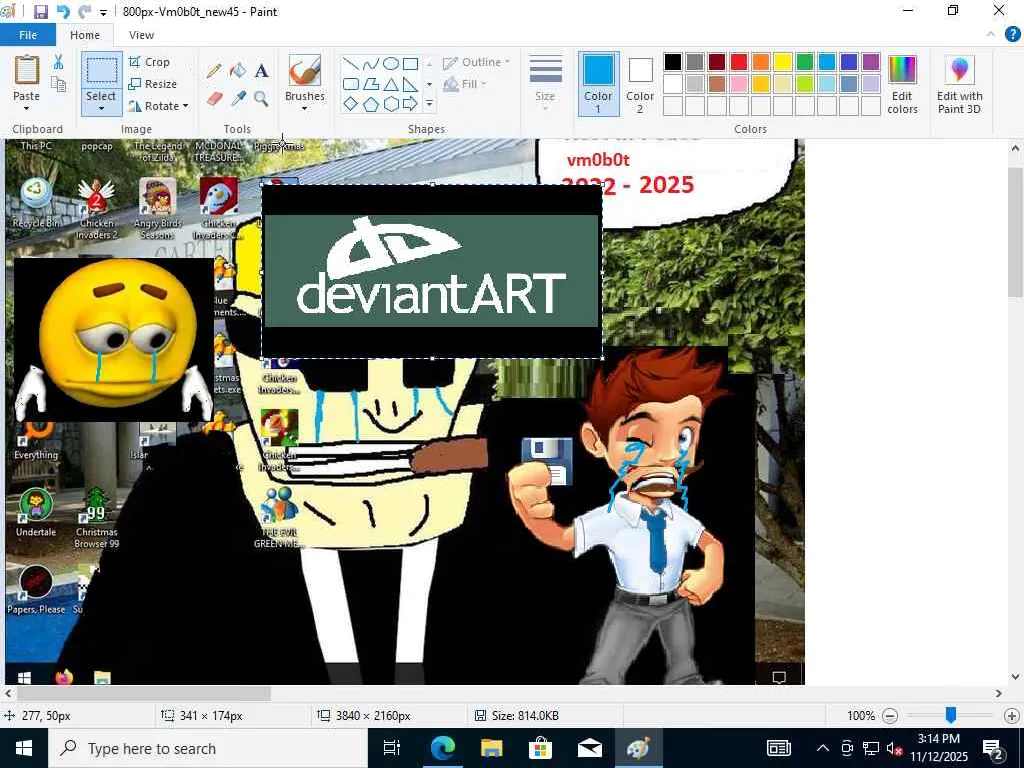Screen dimensions: 1024x768
Task: Choose the Pentagon shape
Action: click(x=370, y=104)
